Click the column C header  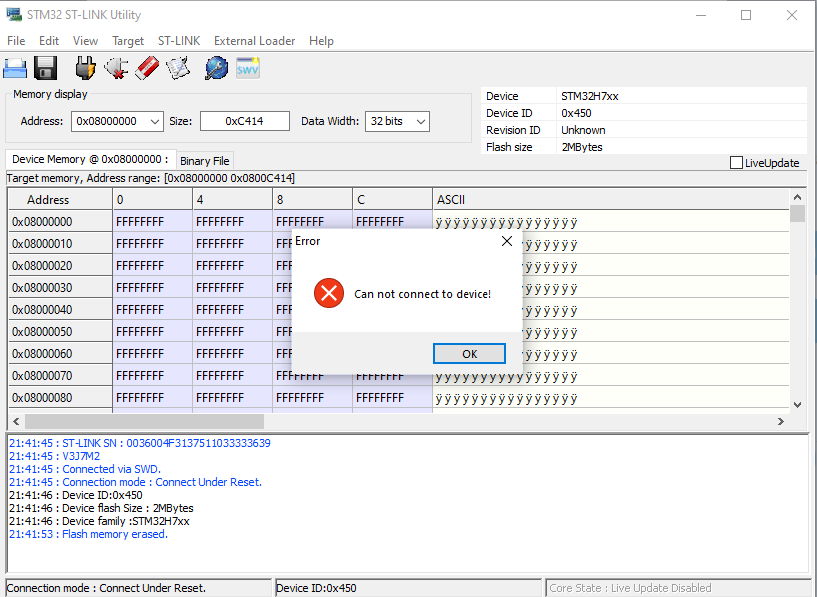click(392, 200)
